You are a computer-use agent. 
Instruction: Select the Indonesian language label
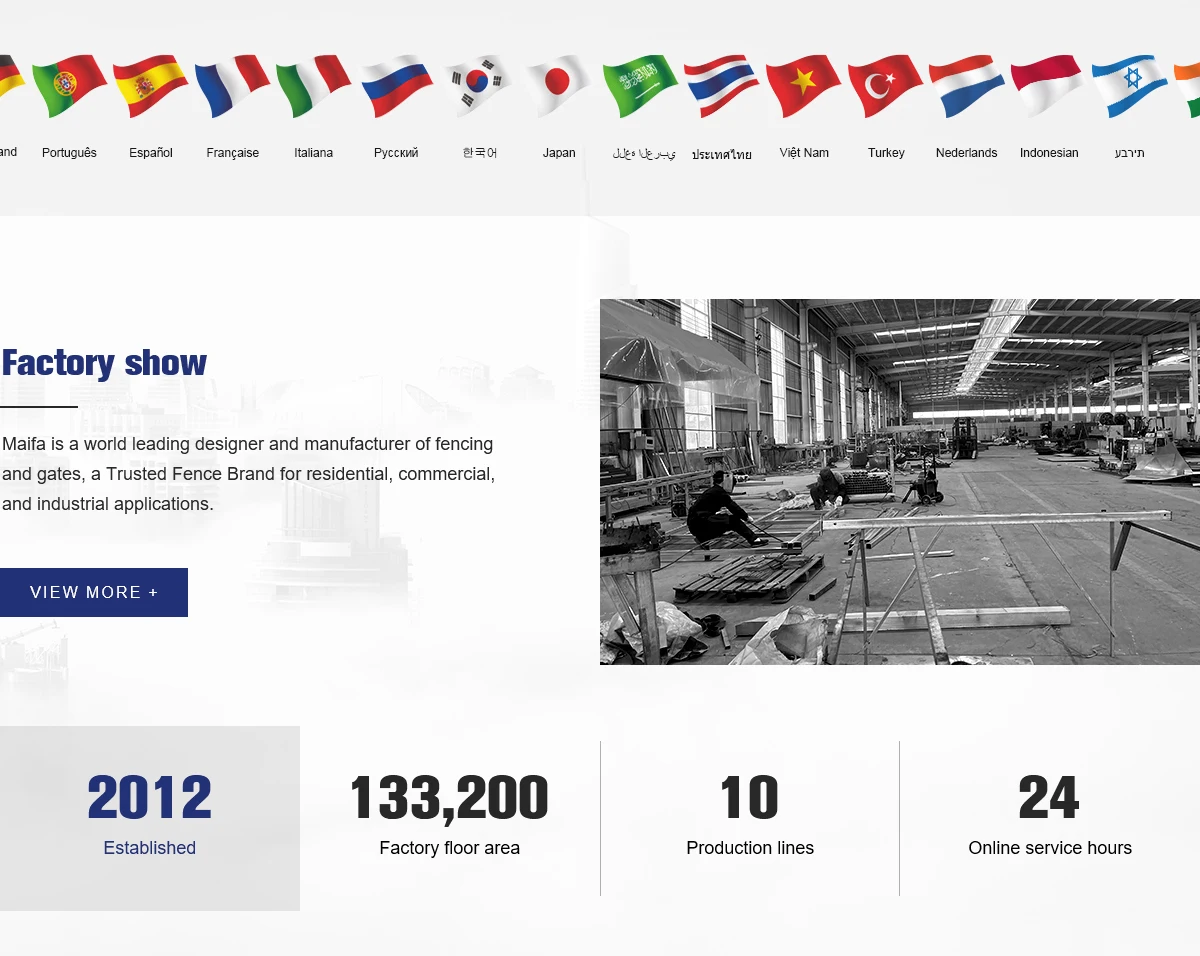click(1049, 153)
